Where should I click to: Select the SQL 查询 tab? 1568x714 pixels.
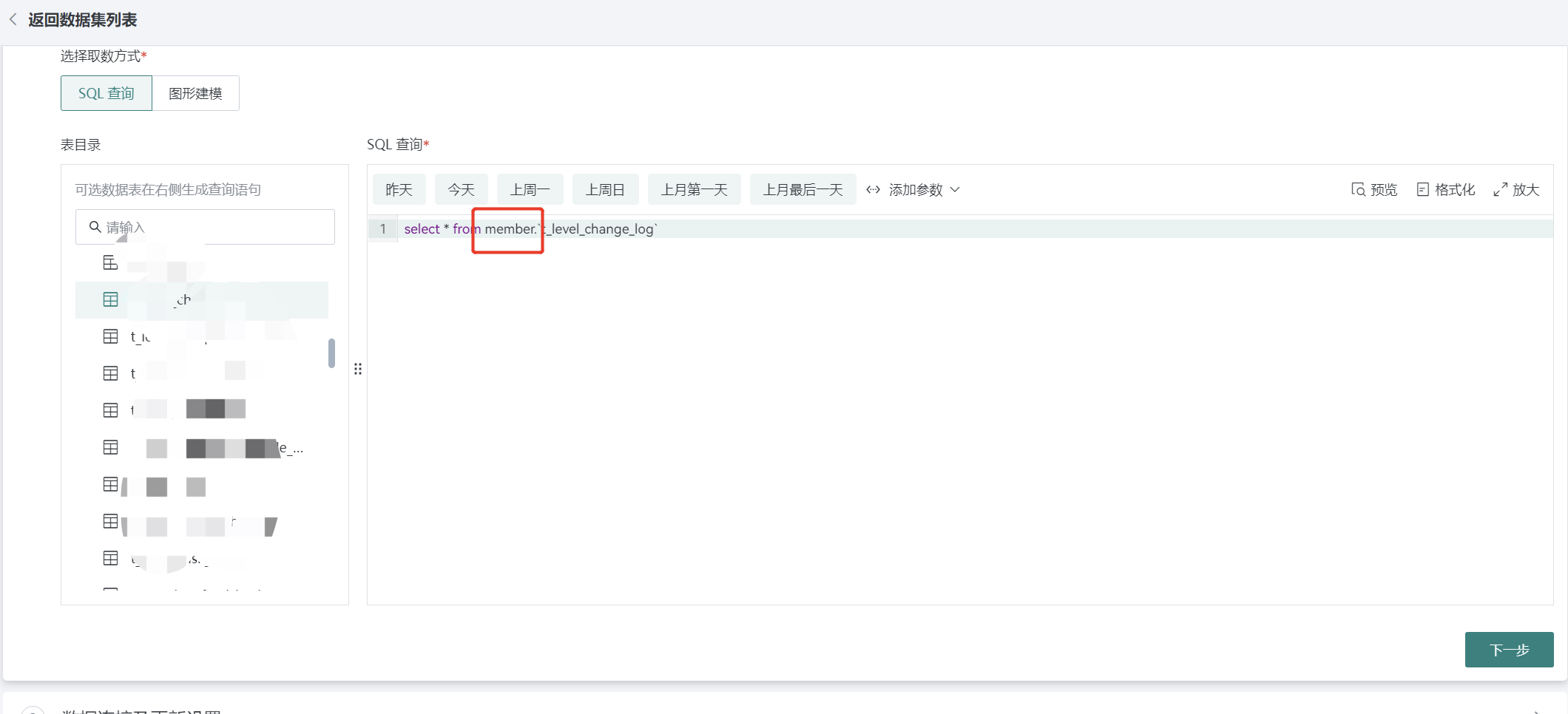click(107, 93)
